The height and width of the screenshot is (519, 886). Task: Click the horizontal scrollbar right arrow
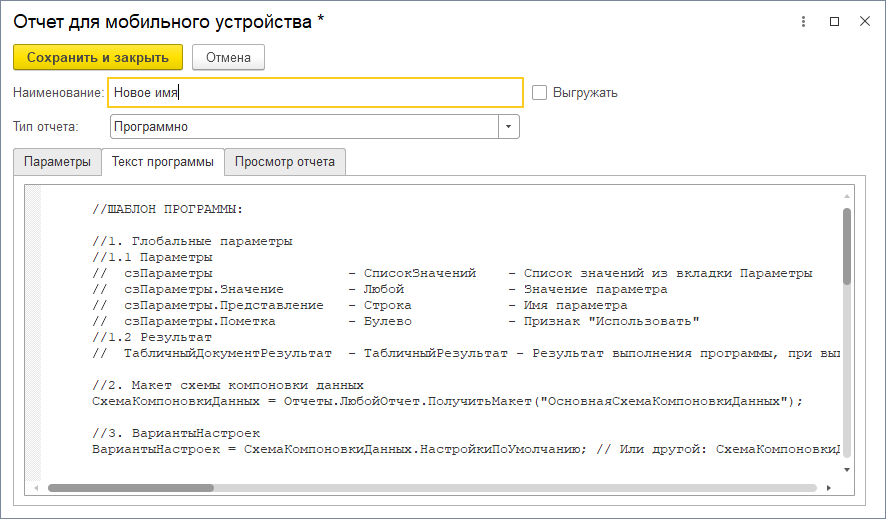point(828,487)
